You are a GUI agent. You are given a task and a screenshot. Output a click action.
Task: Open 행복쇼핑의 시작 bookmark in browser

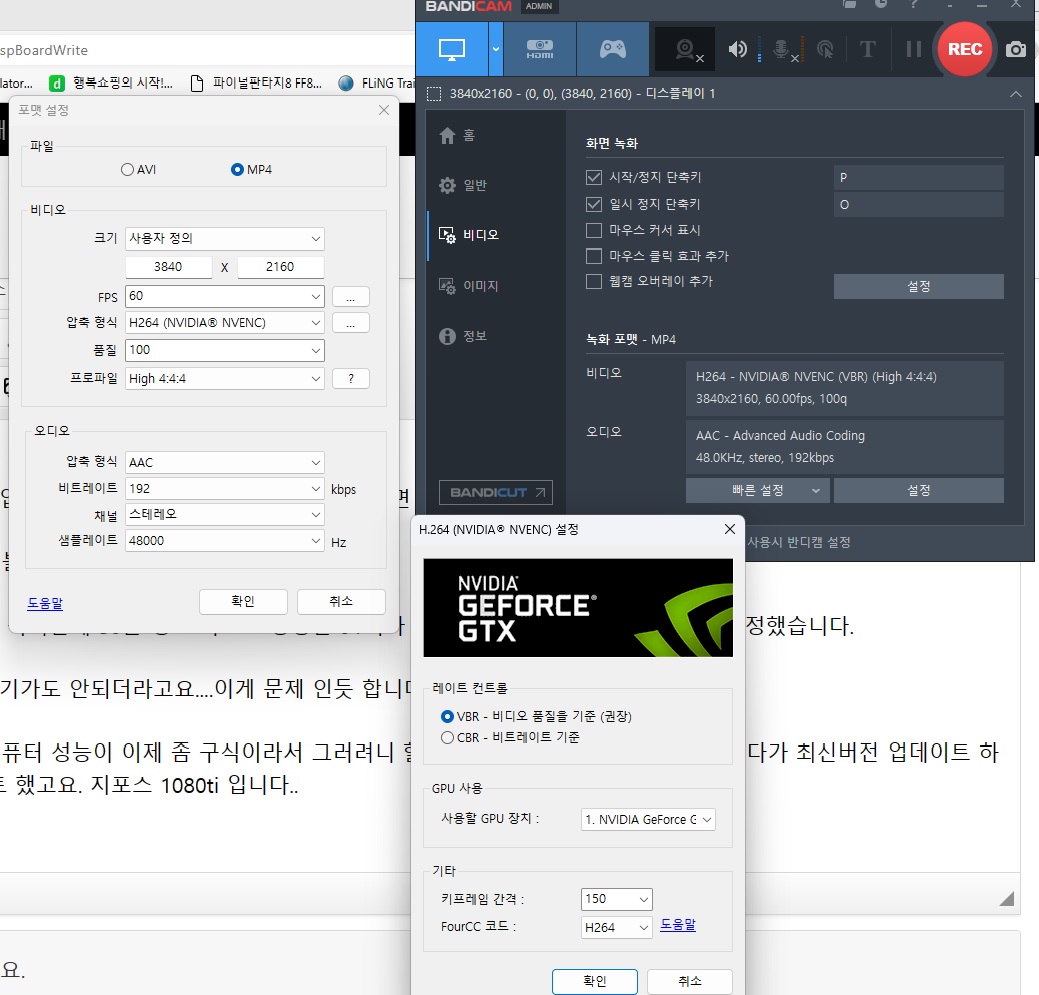tap(111, 83)
